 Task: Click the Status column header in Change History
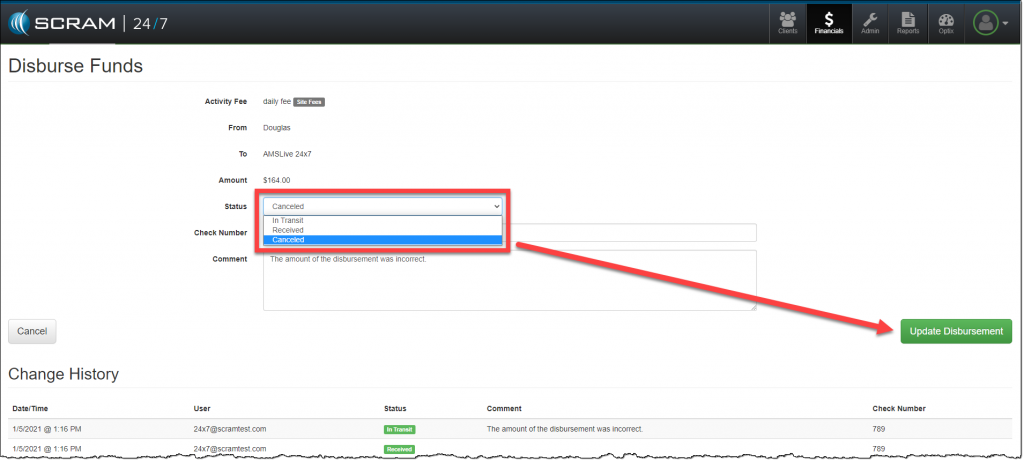395,409
